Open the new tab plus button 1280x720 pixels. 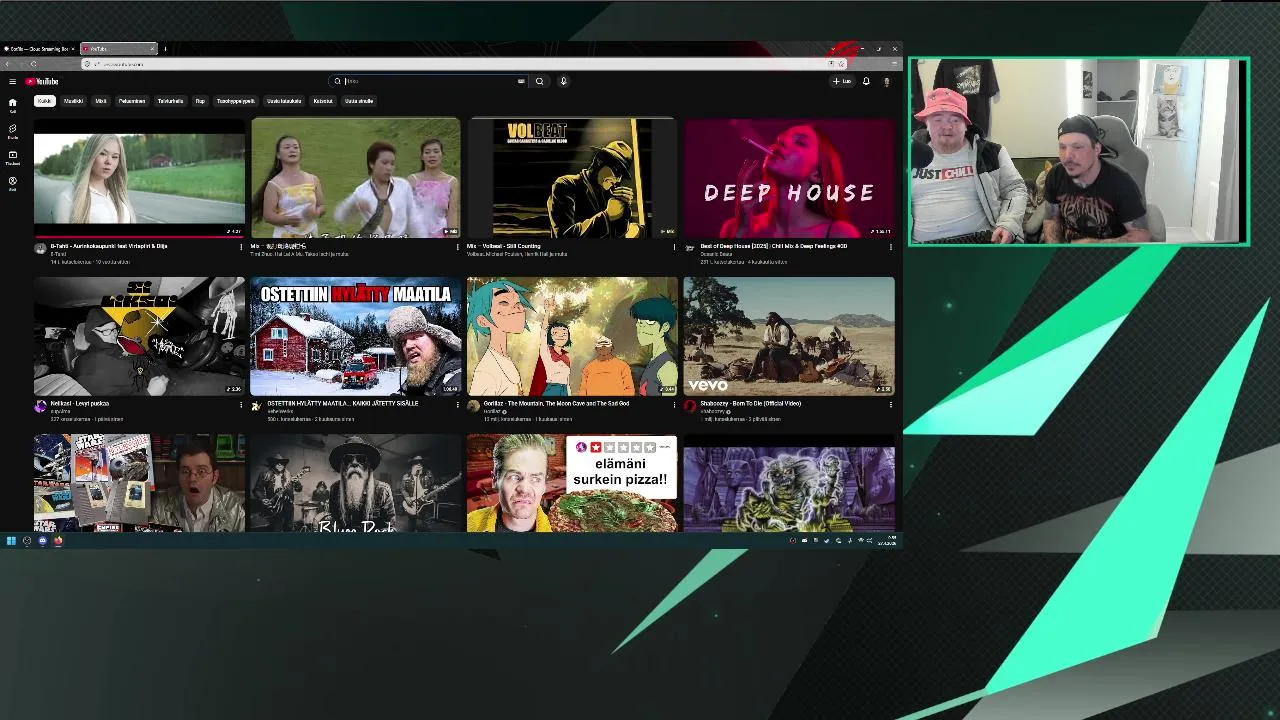click(165, 49)
